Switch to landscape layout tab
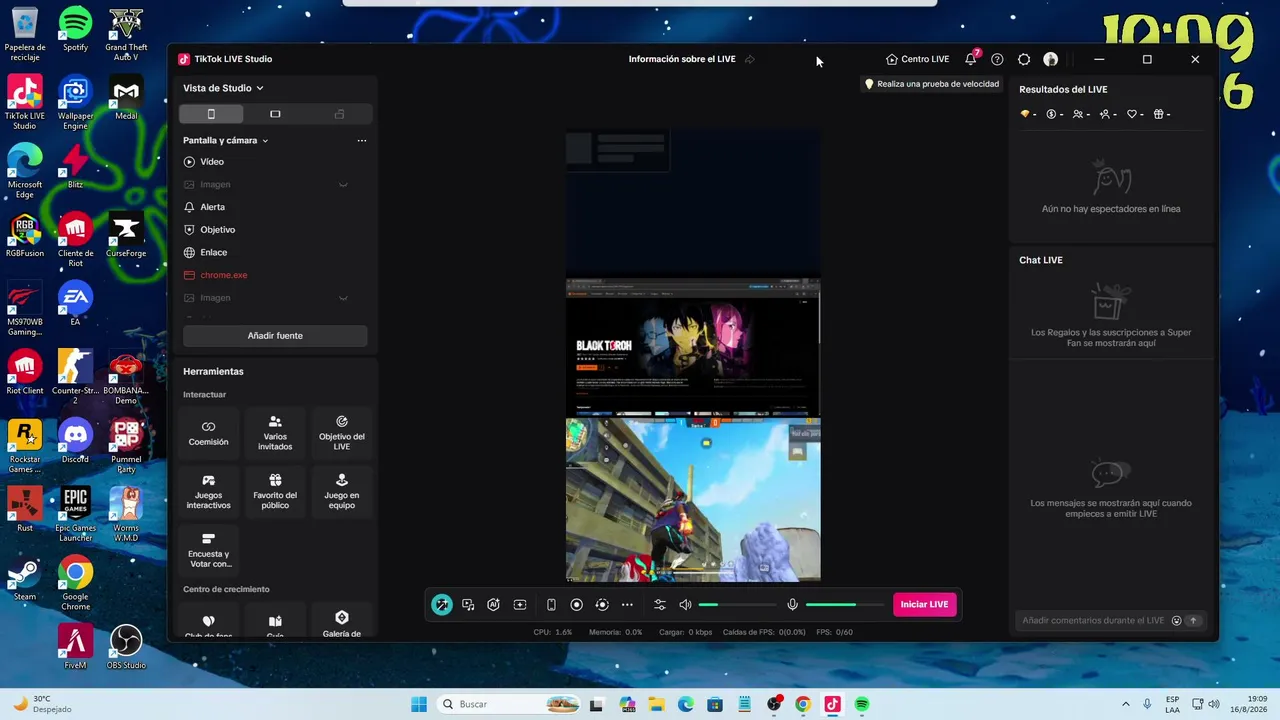The height and width of the screenshot is (720, 1280). point(275,114)
